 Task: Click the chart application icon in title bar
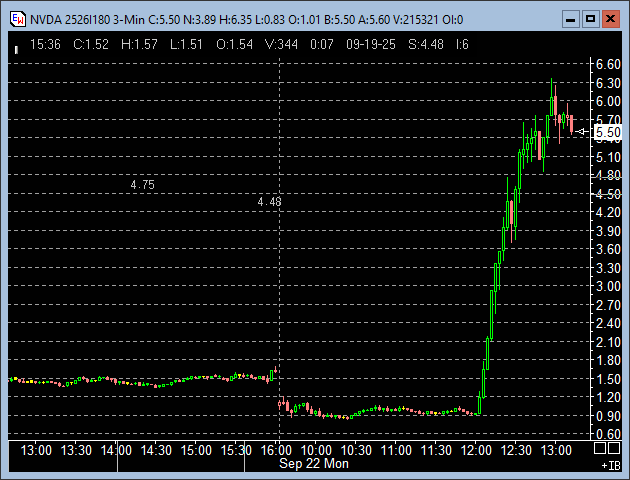click(17, 18)
